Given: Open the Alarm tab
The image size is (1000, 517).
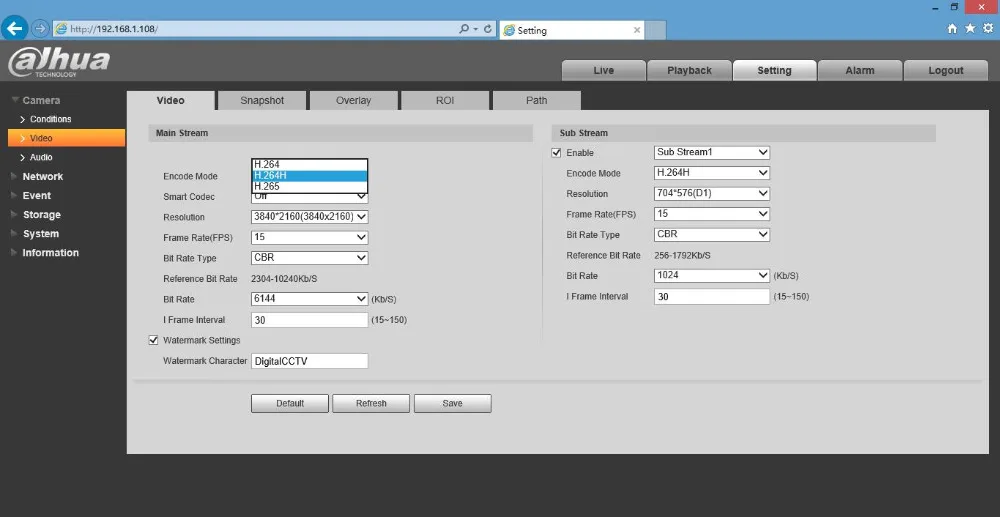Looking at the screenshot, I should coord(860,70).
